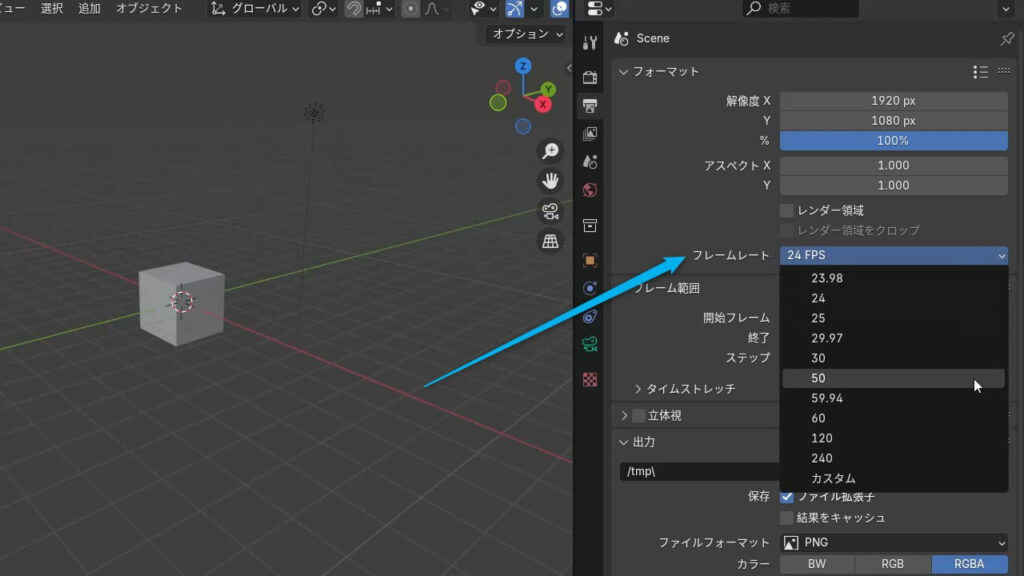Image resolution: width=1024 pixels, height=576 pixels.
Task: Open the 追加 menu
Action: coord(89,8)
